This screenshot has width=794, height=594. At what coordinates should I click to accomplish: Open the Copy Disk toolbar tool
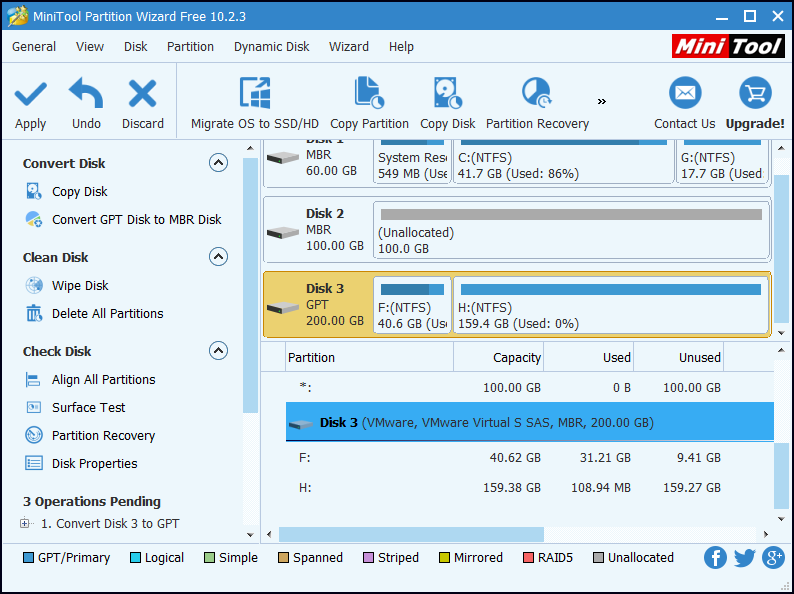coord(448,104)
